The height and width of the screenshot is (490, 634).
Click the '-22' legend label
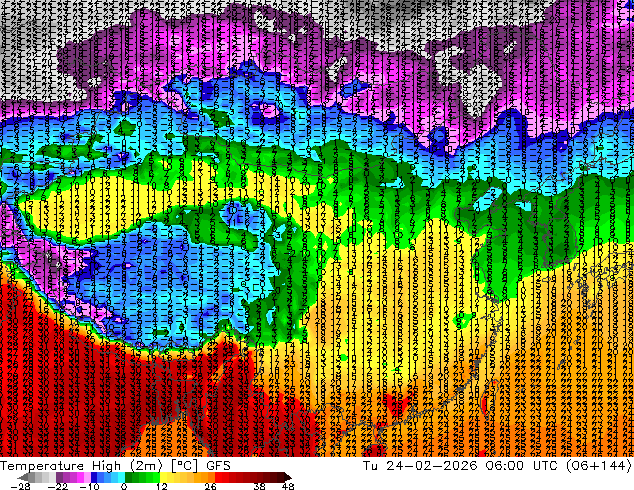tap(57, 486)
